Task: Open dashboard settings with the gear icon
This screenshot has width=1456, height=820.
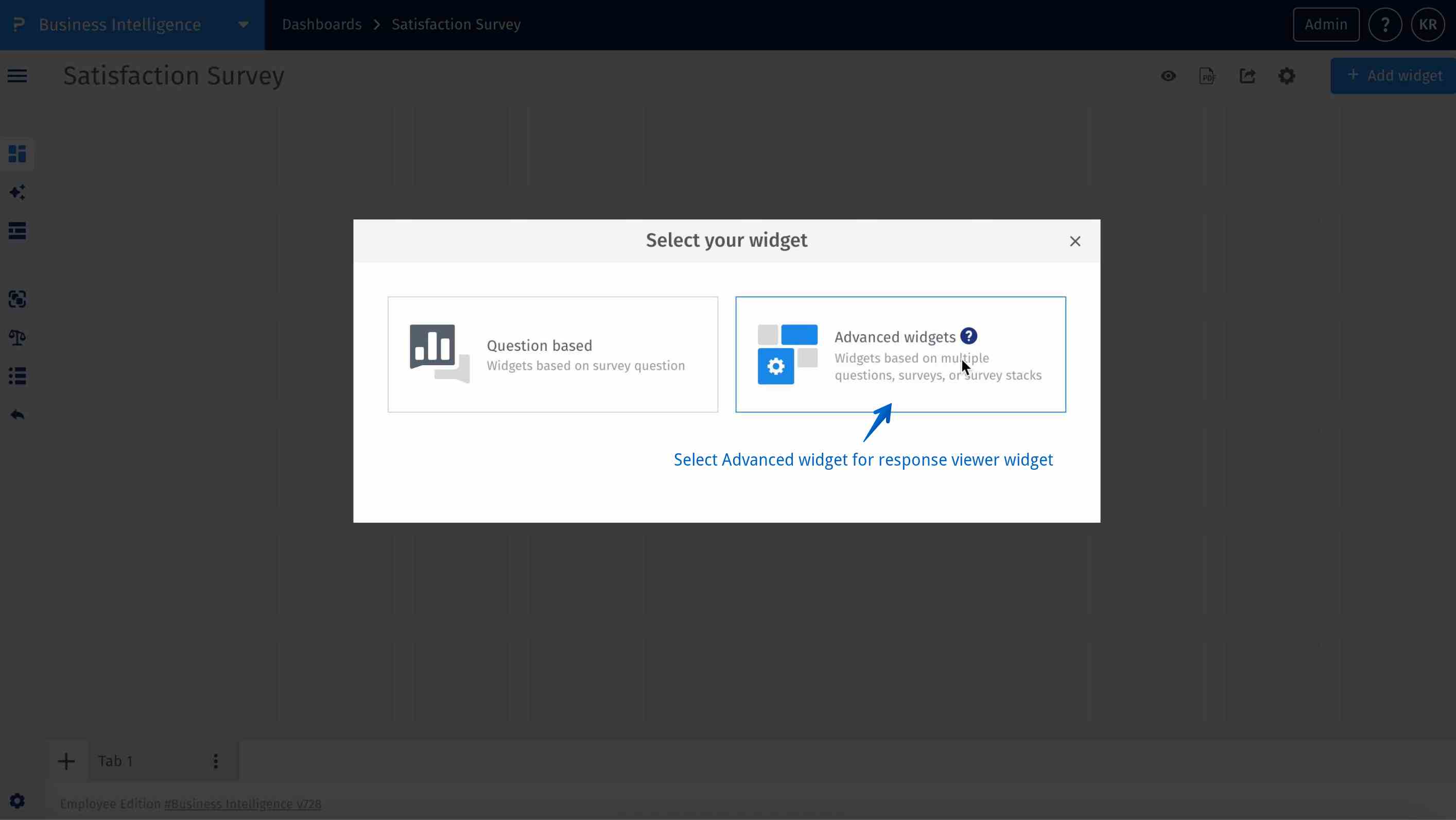Action: pos(1287,76)
